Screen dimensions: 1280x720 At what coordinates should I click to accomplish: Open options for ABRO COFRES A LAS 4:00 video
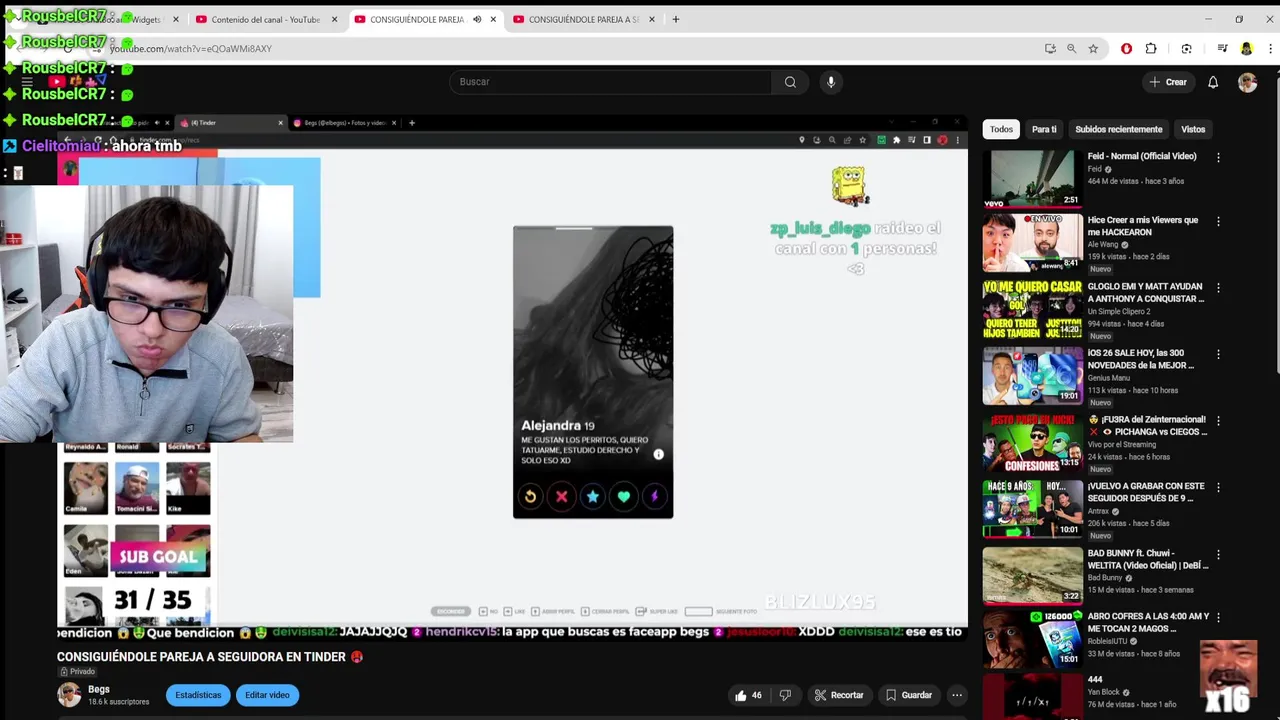(1218, 618)
